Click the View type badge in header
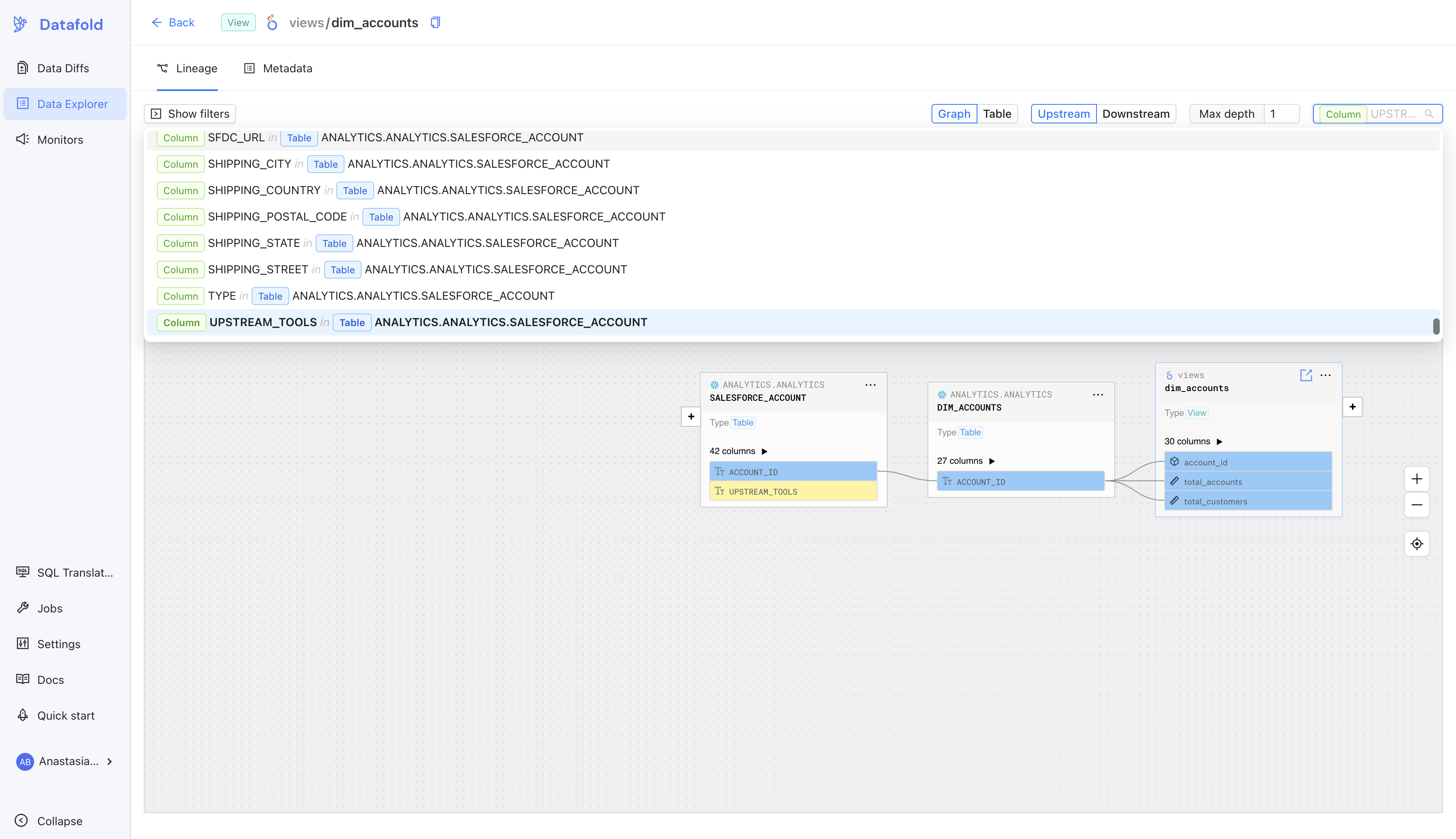Image resolution: width=1456 pixels, height=839 pixels. click(x=238, y=22)
